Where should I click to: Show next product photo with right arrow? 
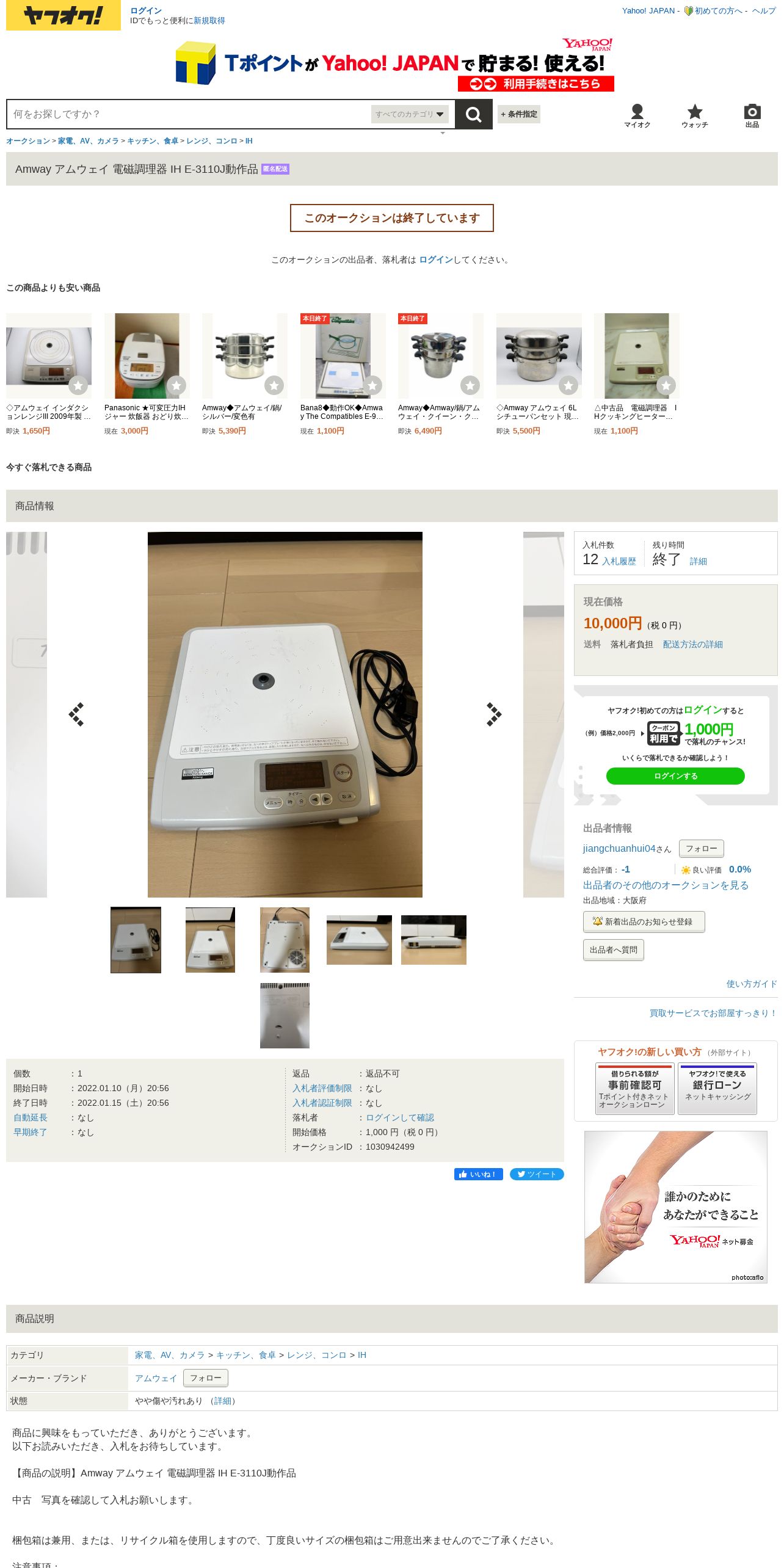click(493, 714)
